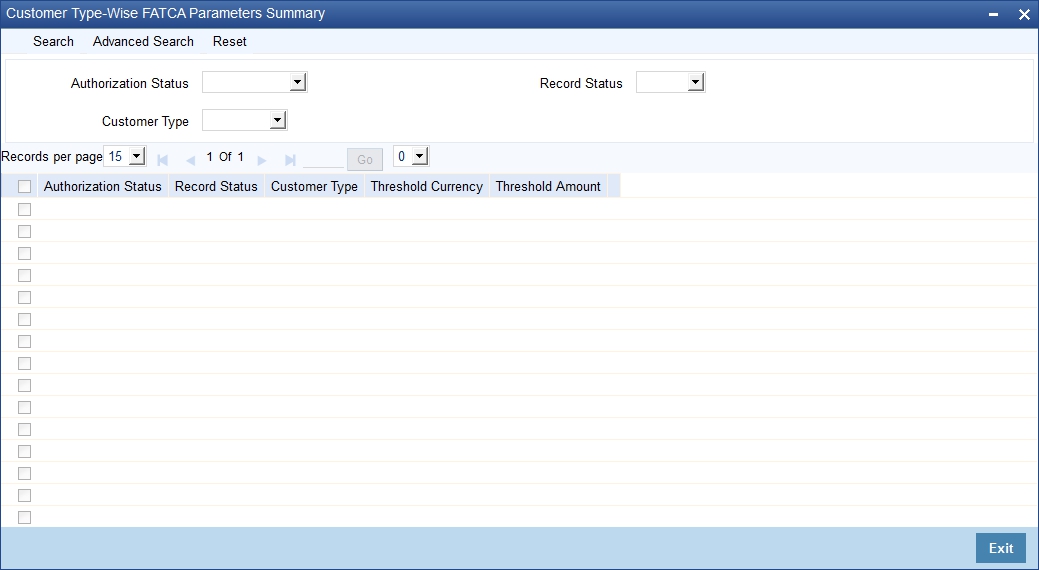Image resolution: width=1039 pixels, height=570 pixels.
Task: Minimize the FATCA Parameters Summary window
Action: click(993, 14)
